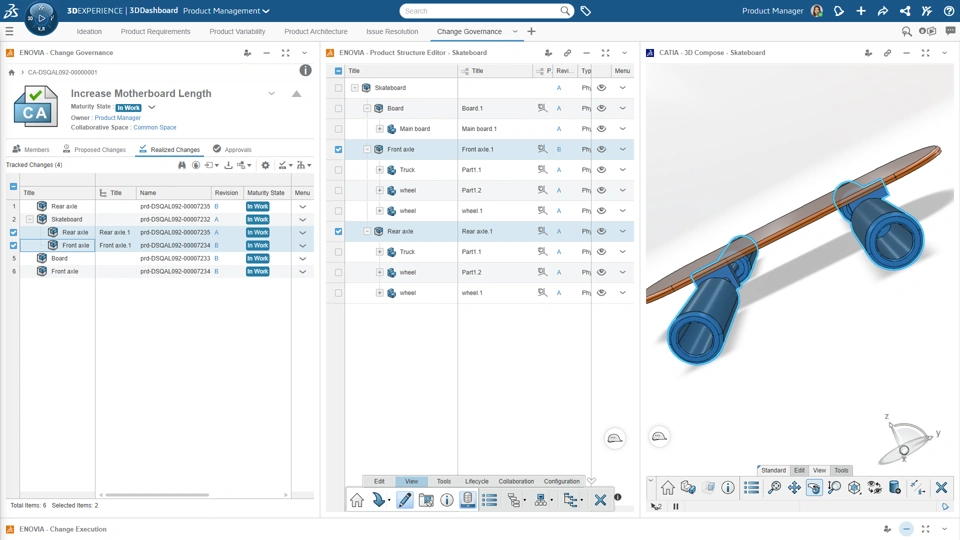Viewport: 960px width, 540px height.
Task: Pause using the button below 3D Compose toolbar
Action: click(x=676, y=506)
